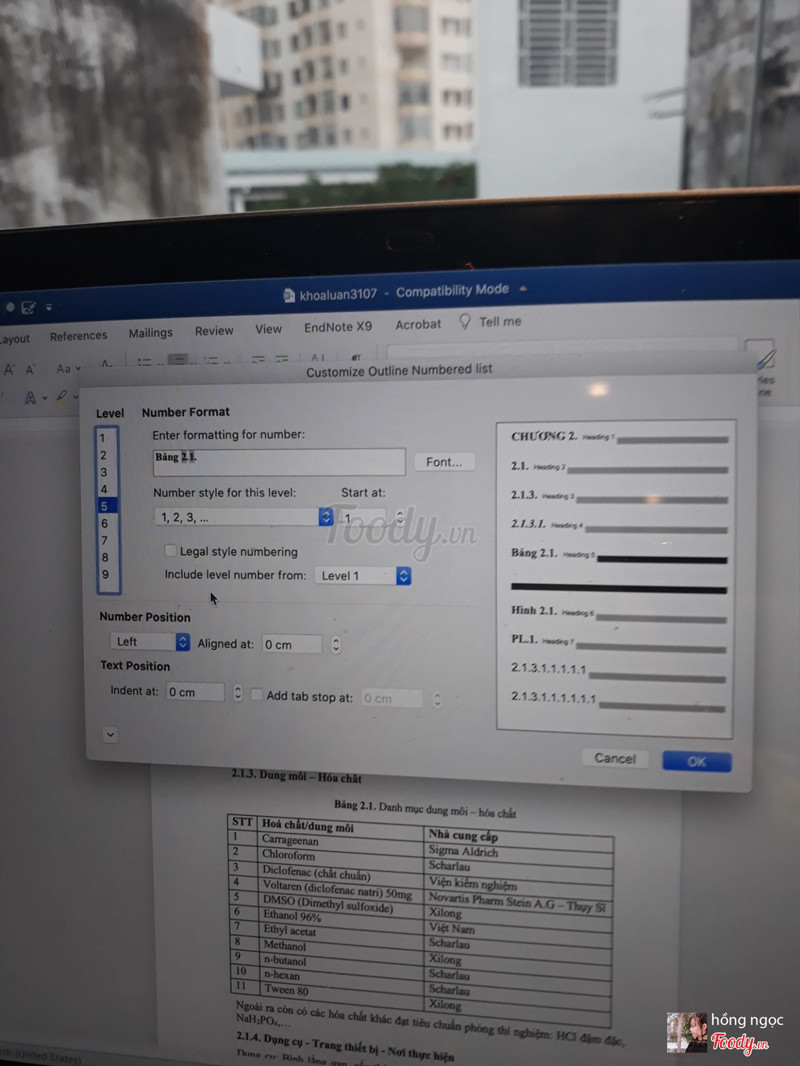
Task: Open the Quick Access toolbar customize arrow
Action: tap(49, 307)
